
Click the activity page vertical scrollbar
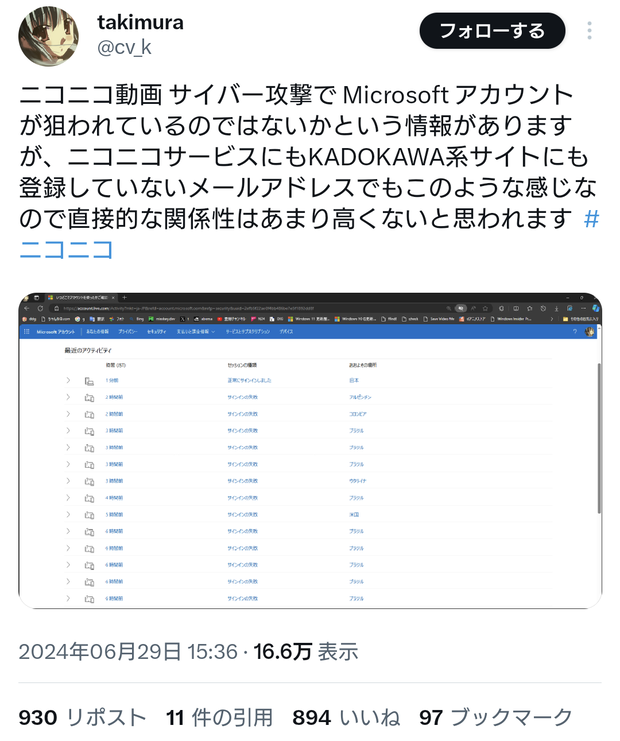coord(599,438)
